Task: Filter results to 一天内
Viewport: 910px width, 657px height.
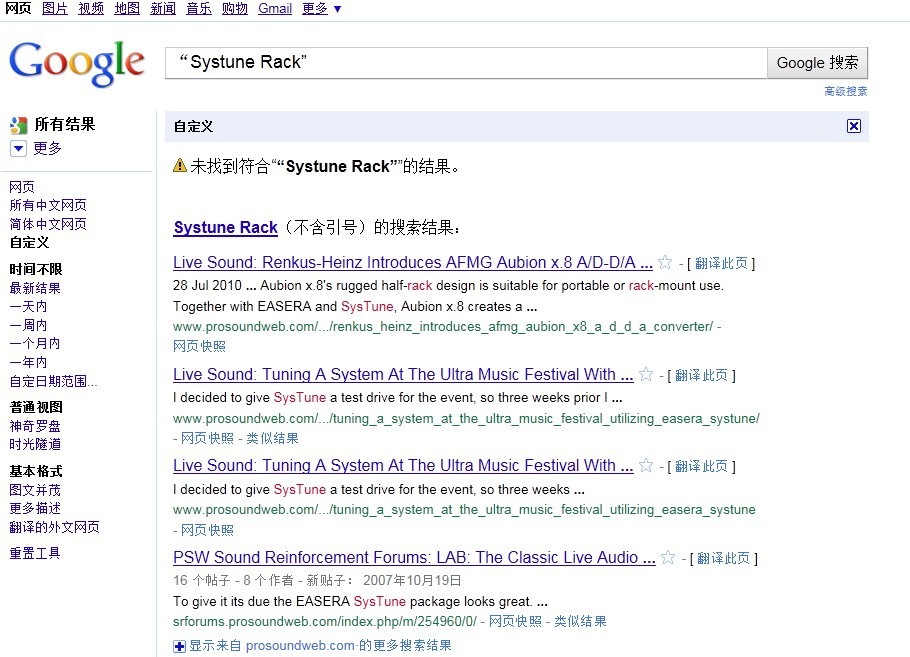Action: 28,306
